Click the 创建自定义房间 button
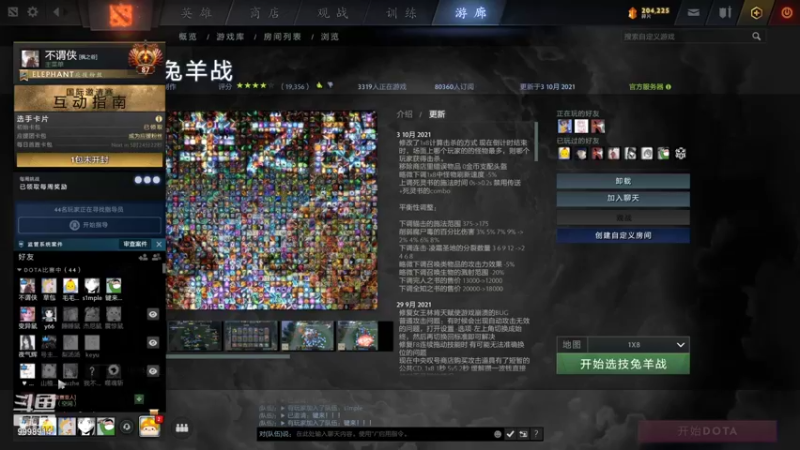Screen dimensions: 800x450 click(x=623, y=236)
